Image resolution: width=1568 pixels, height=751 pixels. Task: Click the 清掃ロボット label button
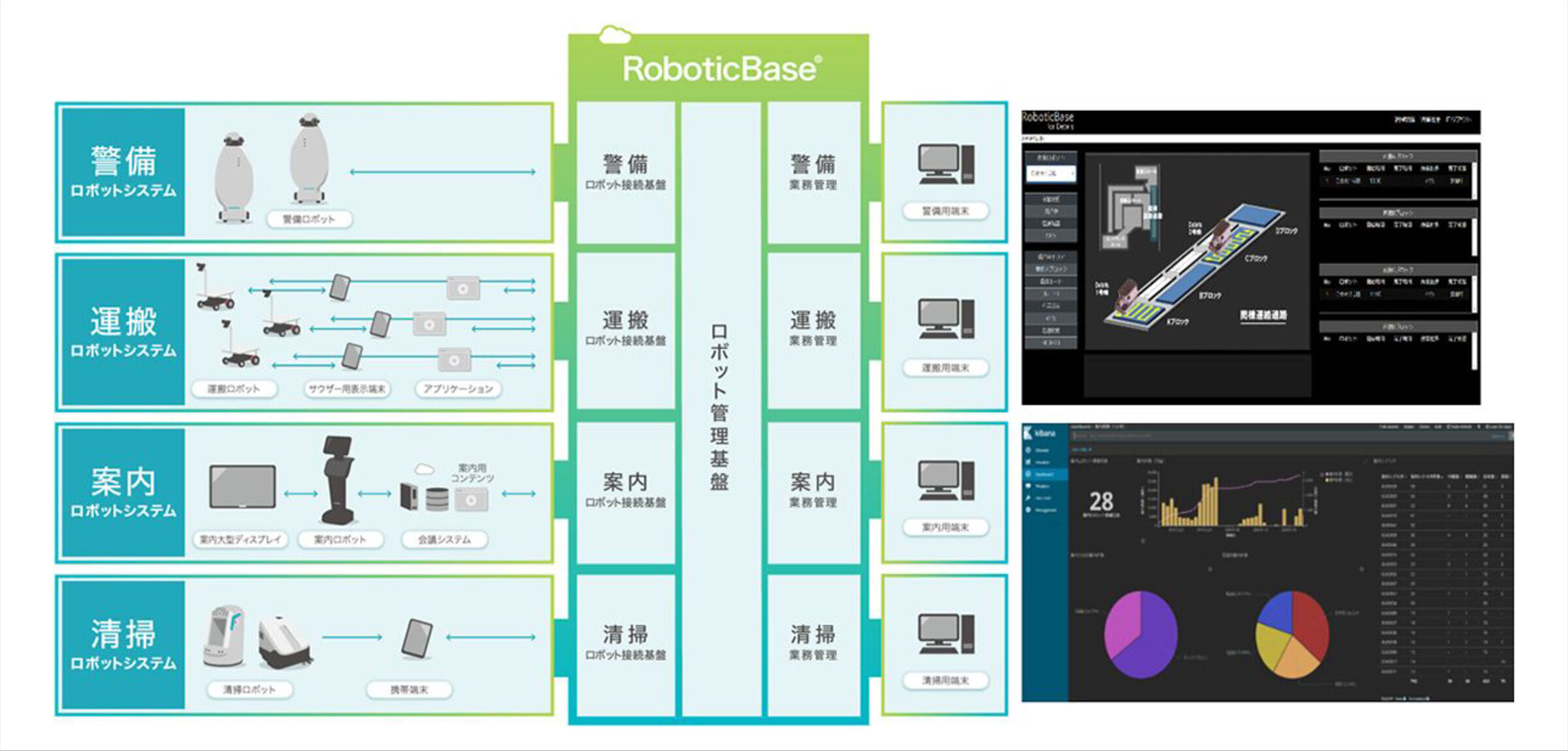click(250, 690)
